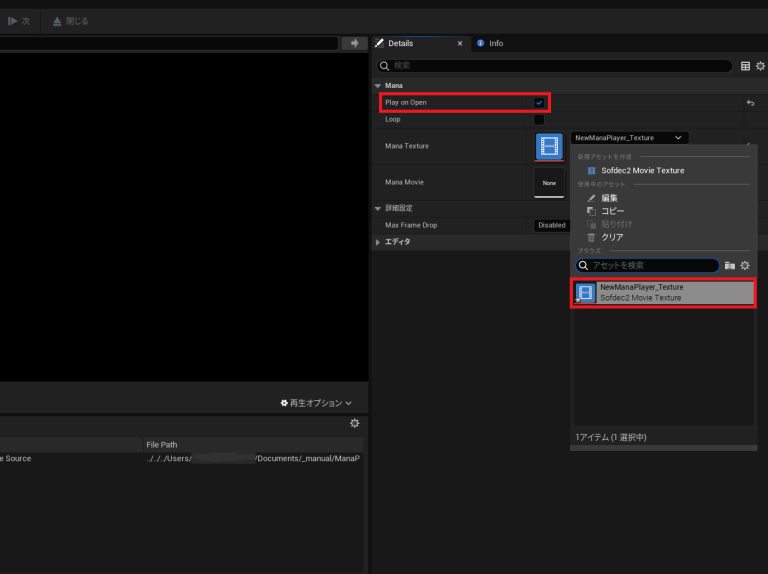Viewport: 768px width, 574px height.
Task: Open the 再生オプション dropdown
Action: tap(316, 403)
